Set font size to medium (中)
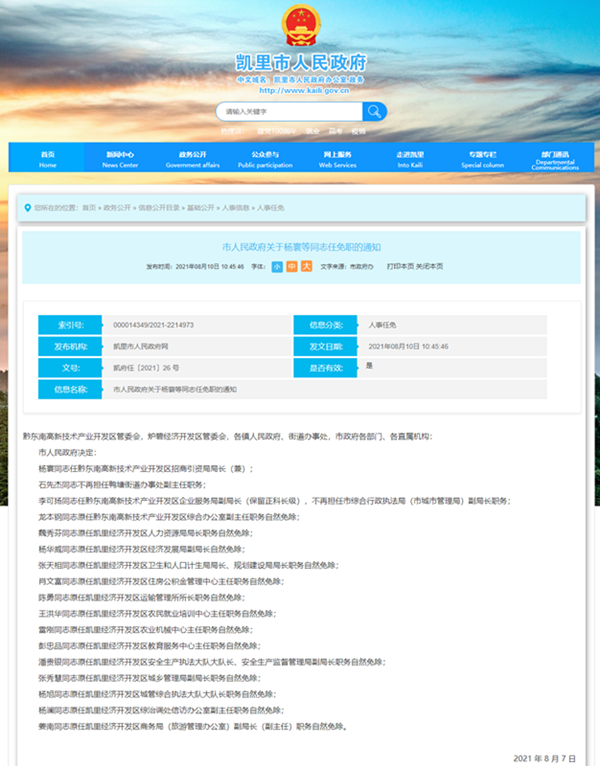The image size is (600, 766). point(292,267)
